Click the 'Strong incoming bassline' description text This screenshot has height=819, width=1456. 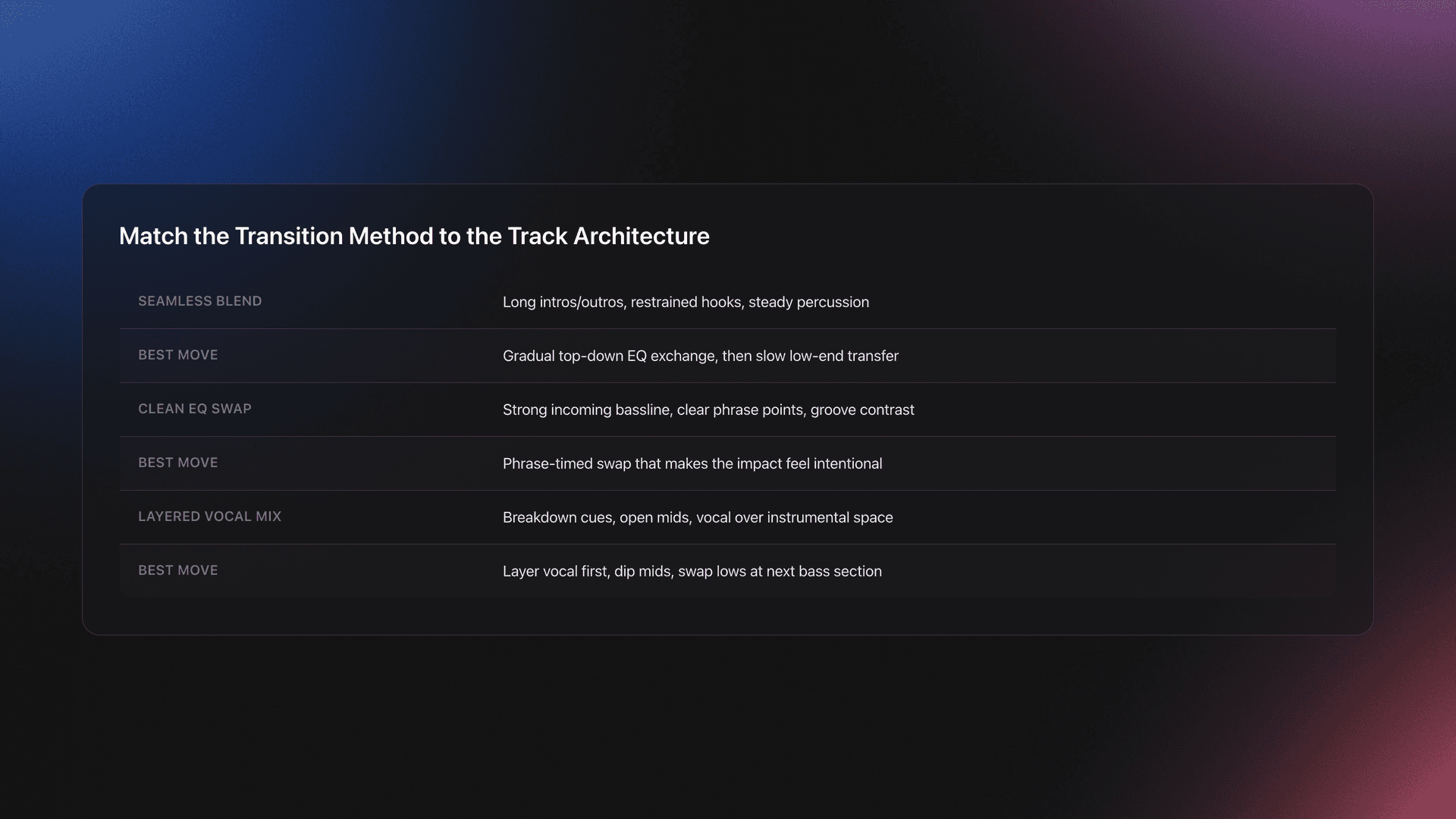point(708,409)
